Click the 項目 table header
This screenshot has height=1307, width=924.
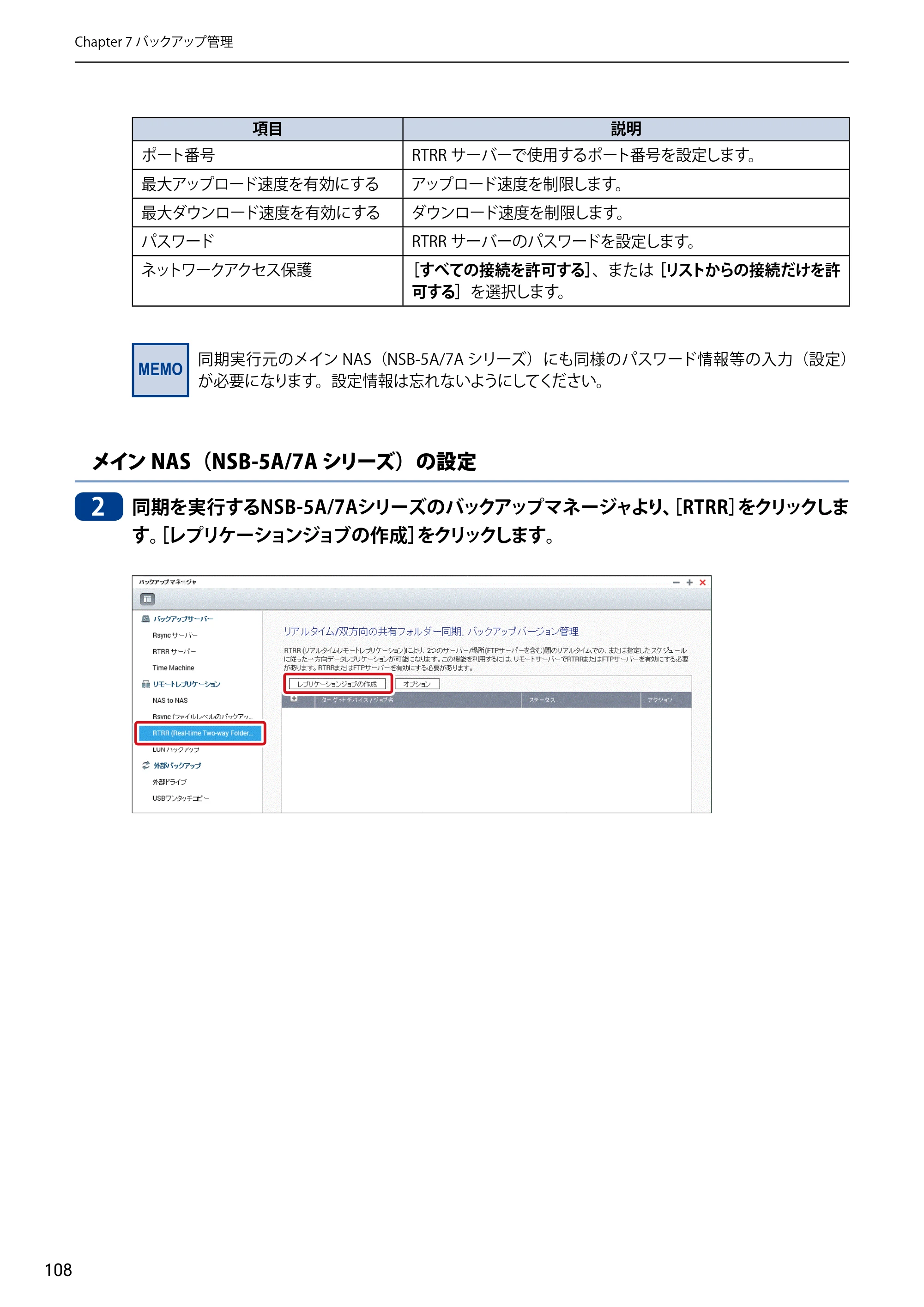point(267,129)
